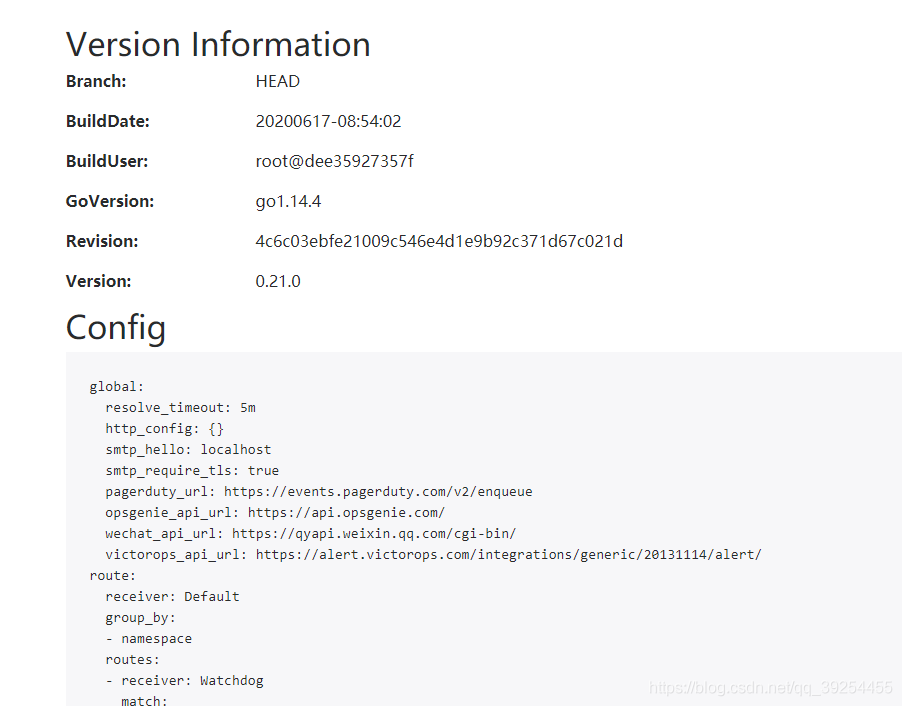Select the Branch value HEAD
This screenshot has width=902, height=706.
coord(277,81)
